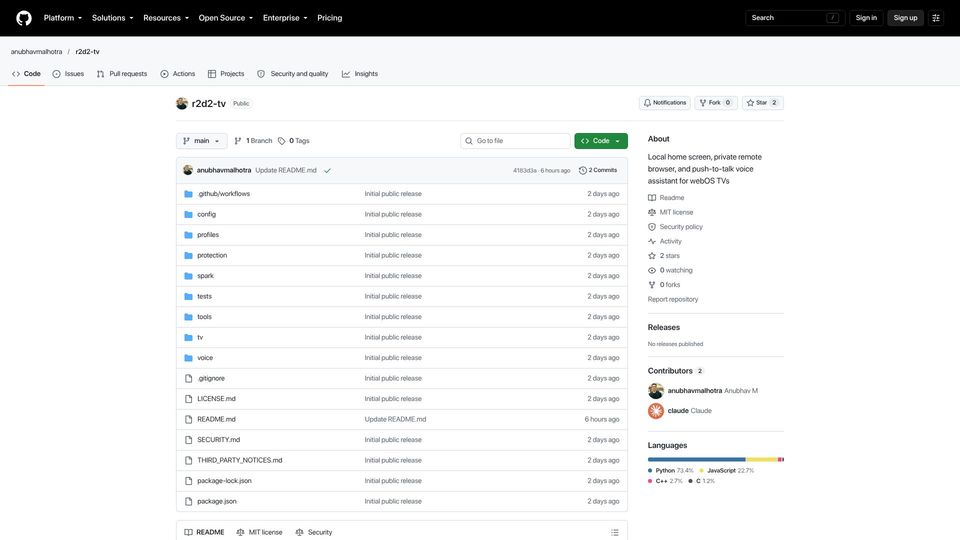The height and width of the screenshot is (540, 960).
Task: Click the protection folder icon
Action: (x=189, y=255)
